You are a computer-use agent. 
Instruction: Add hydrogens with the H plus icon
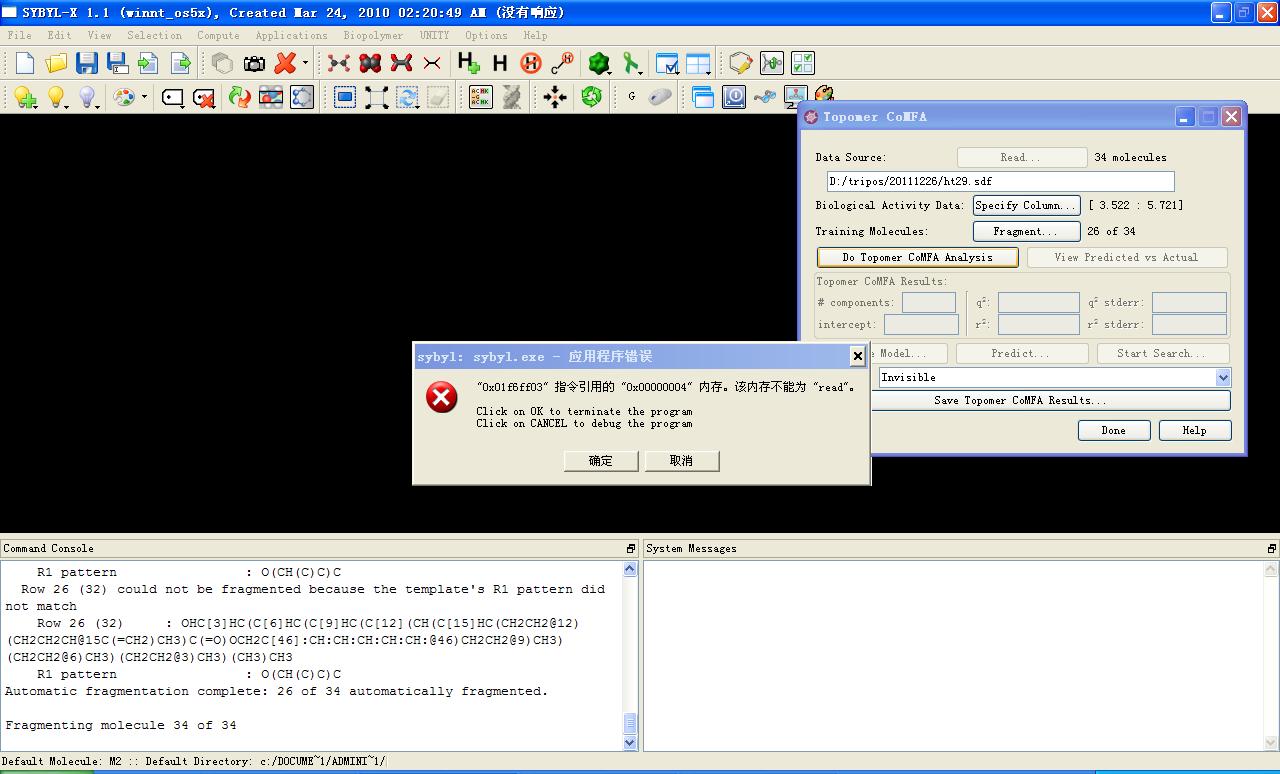pyautogui.click(x=468, y=63)
